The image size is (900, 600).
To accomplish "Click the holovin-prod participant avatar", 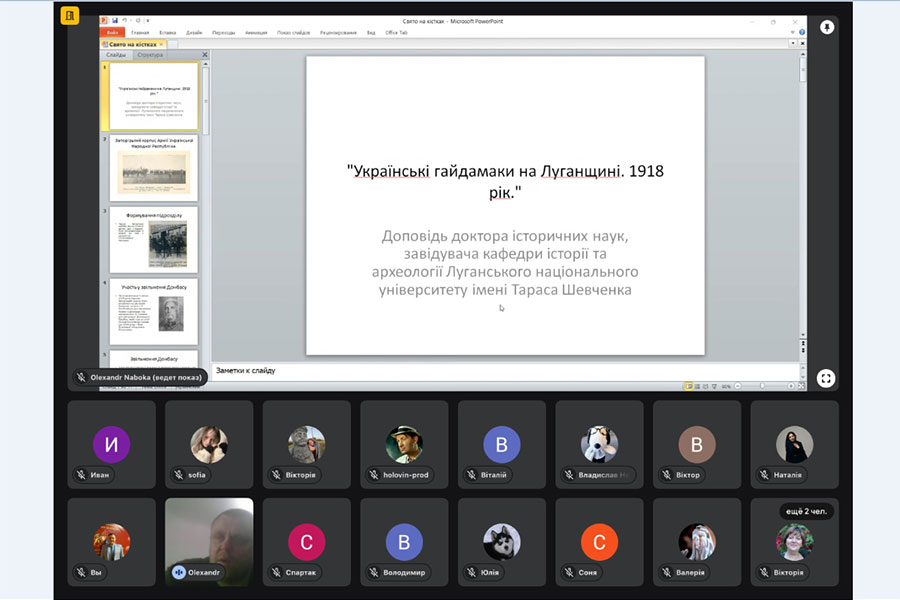I will point(404,443).
